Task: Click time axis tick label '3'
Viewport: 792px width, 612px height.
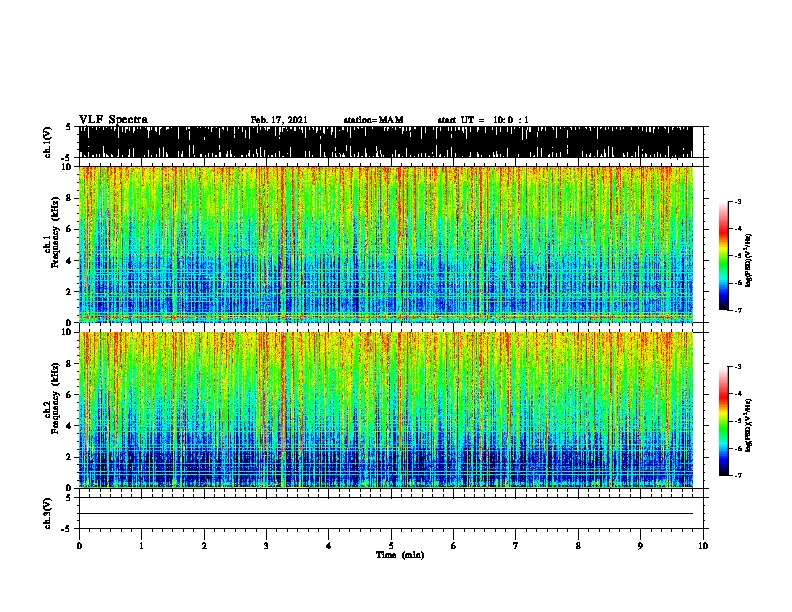Action: 266,546
